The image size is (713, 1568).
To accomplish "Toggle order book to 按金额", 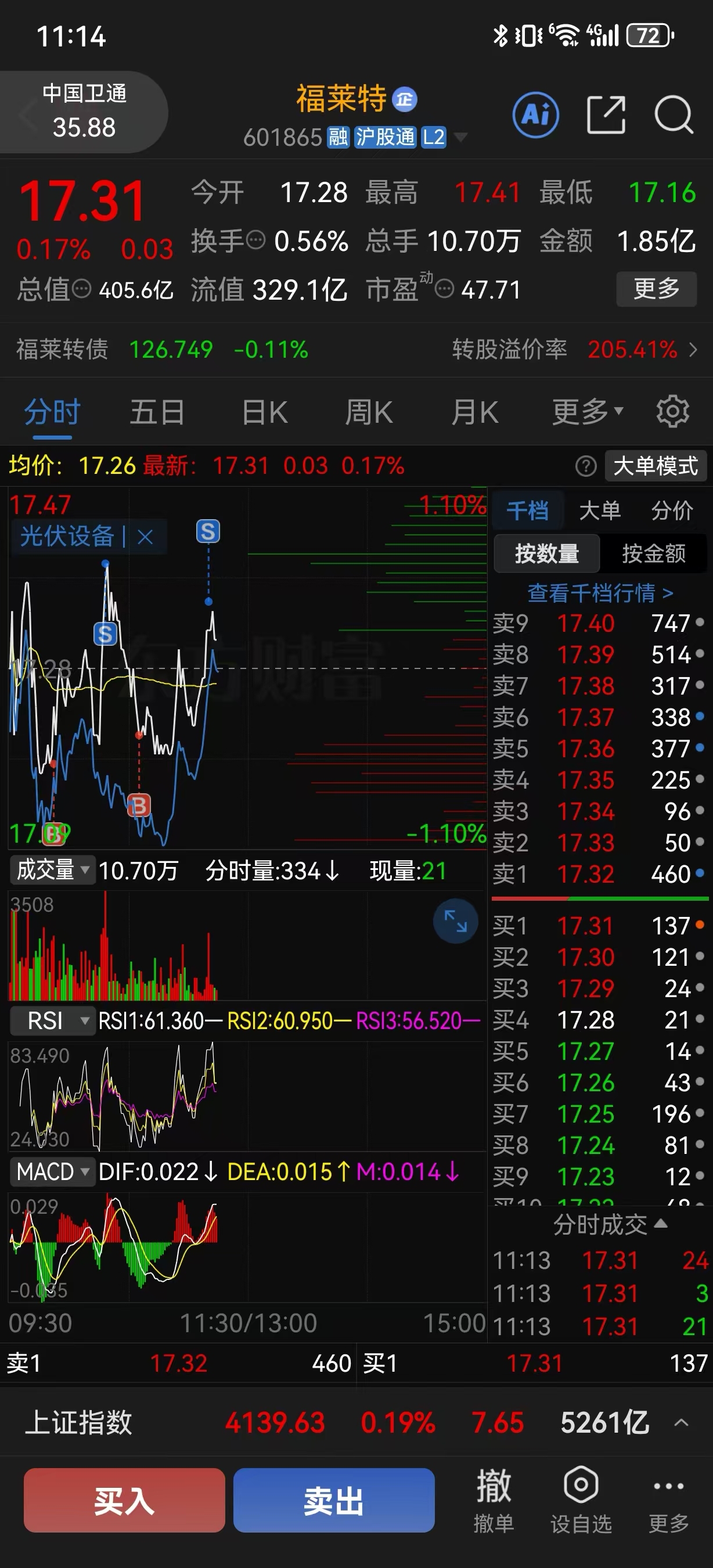I will 654,553.
